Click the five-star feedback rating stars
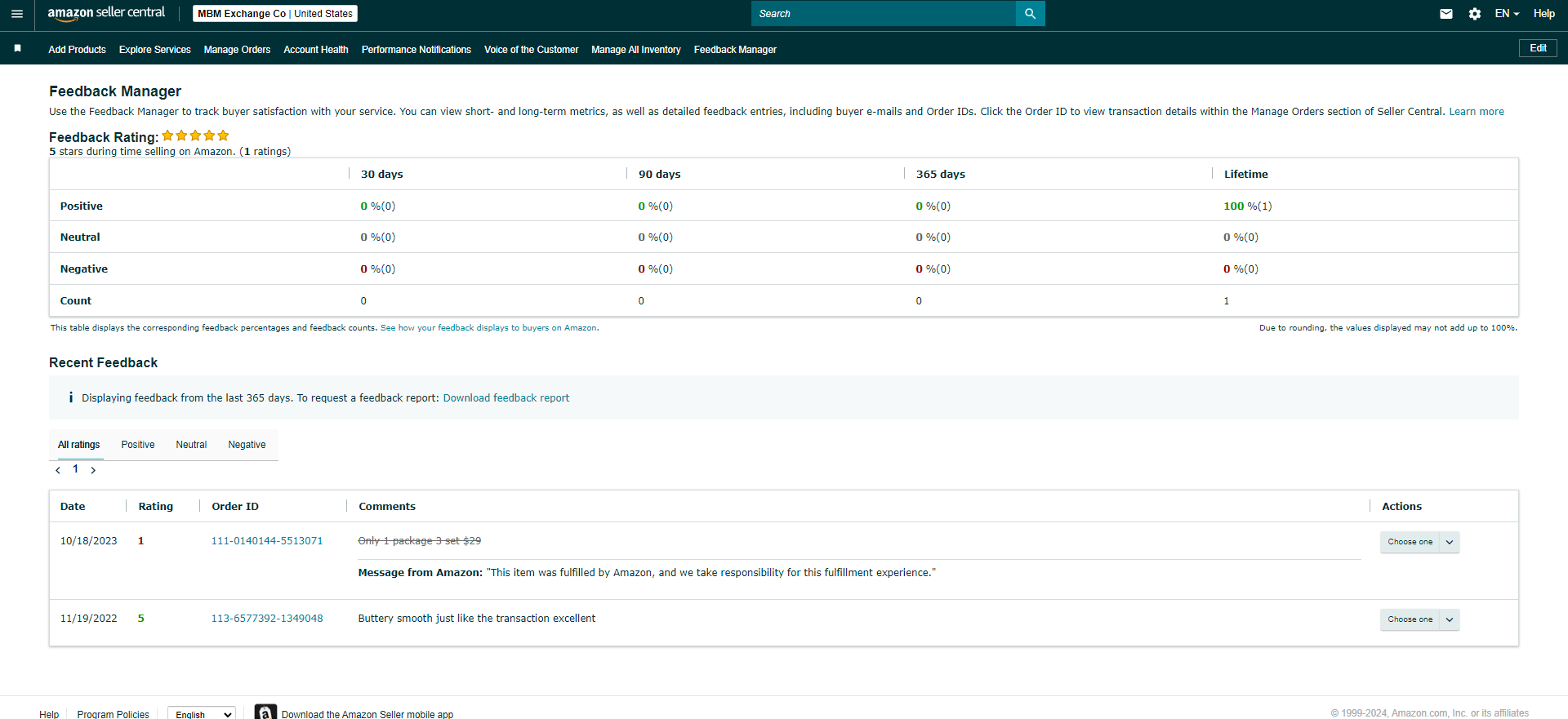 [x=195, y=135]
